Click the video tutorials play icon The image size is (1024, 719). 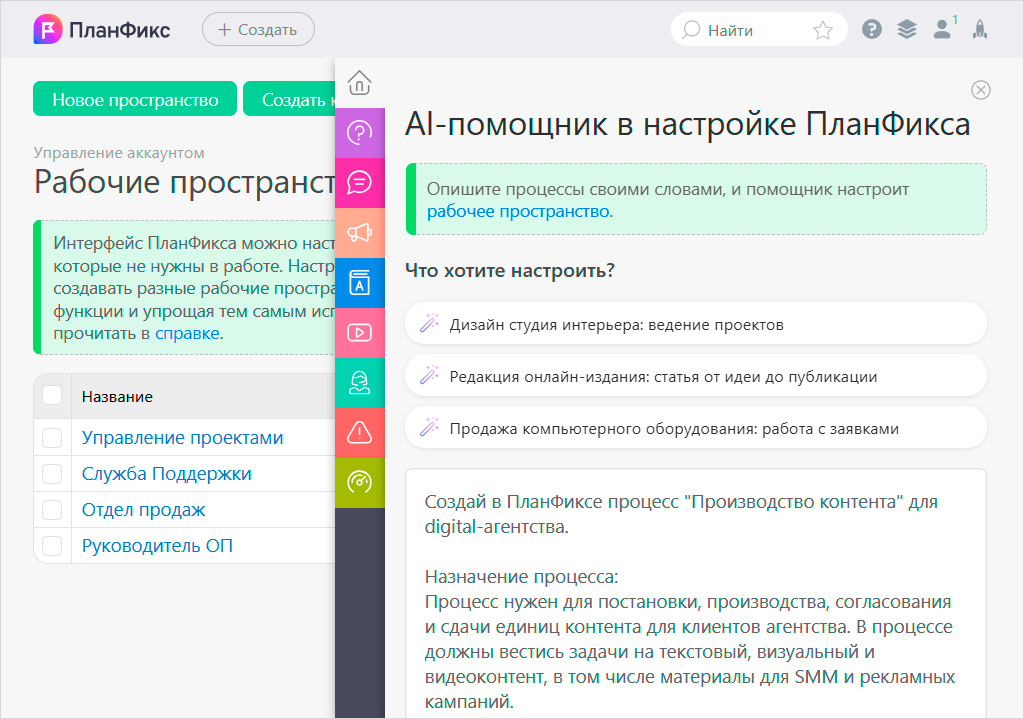360,333
